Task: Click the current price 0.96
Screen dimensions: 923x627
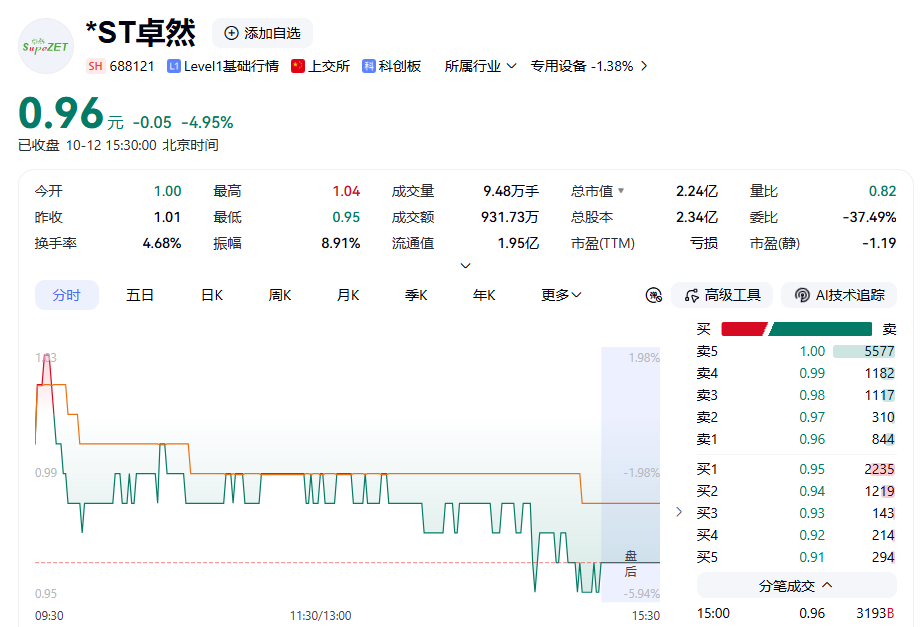Action: (x=61, y=113)
